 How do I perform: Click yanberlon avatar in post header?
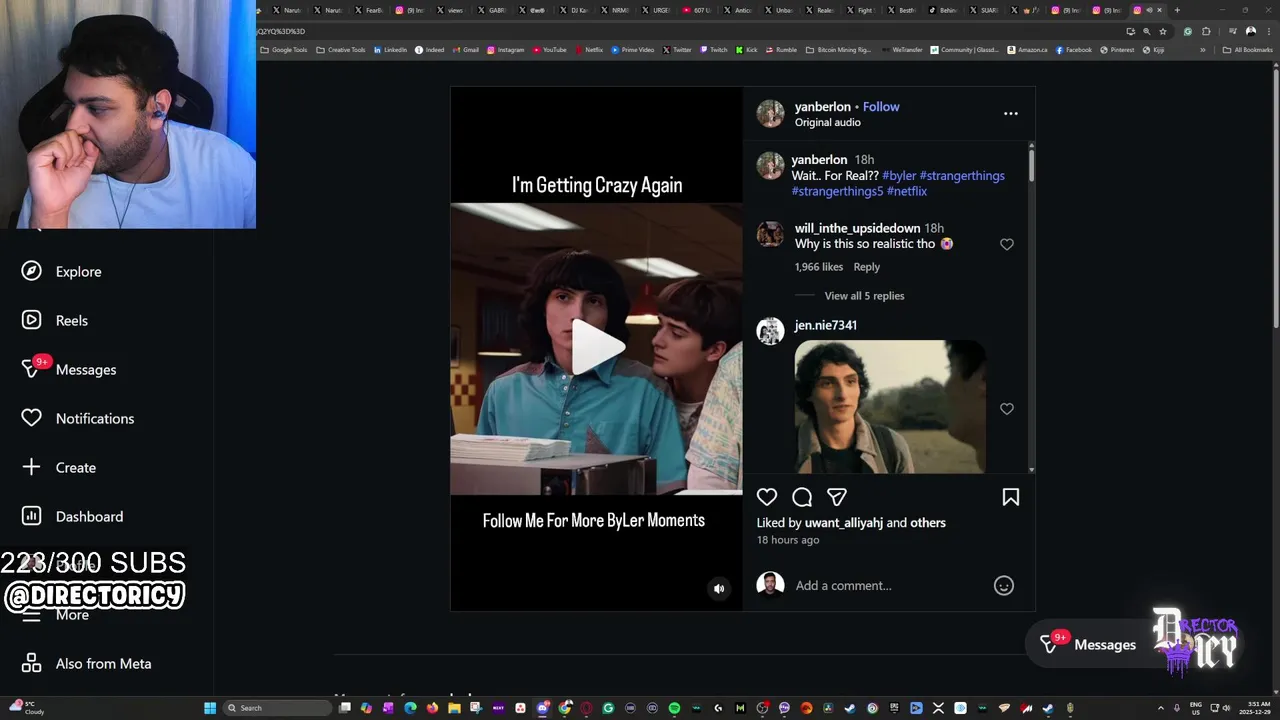pos(770,114)
